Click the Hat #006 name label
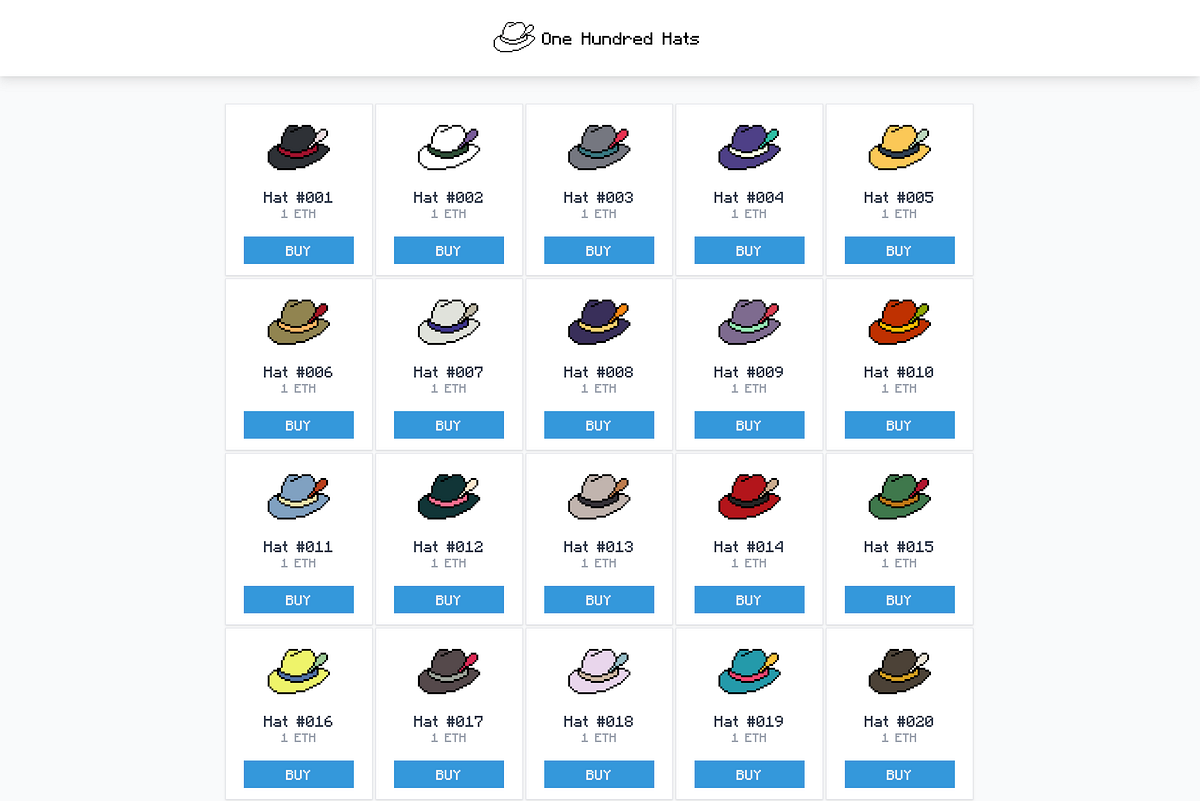Viewport: 1200px width, 801px height. 298,372
